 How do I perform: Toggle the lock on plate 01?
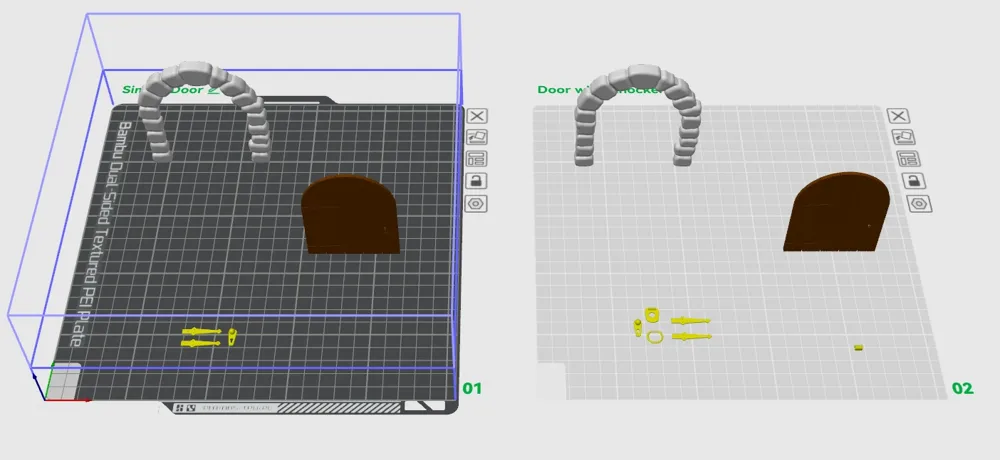click(x=477, y=181)
